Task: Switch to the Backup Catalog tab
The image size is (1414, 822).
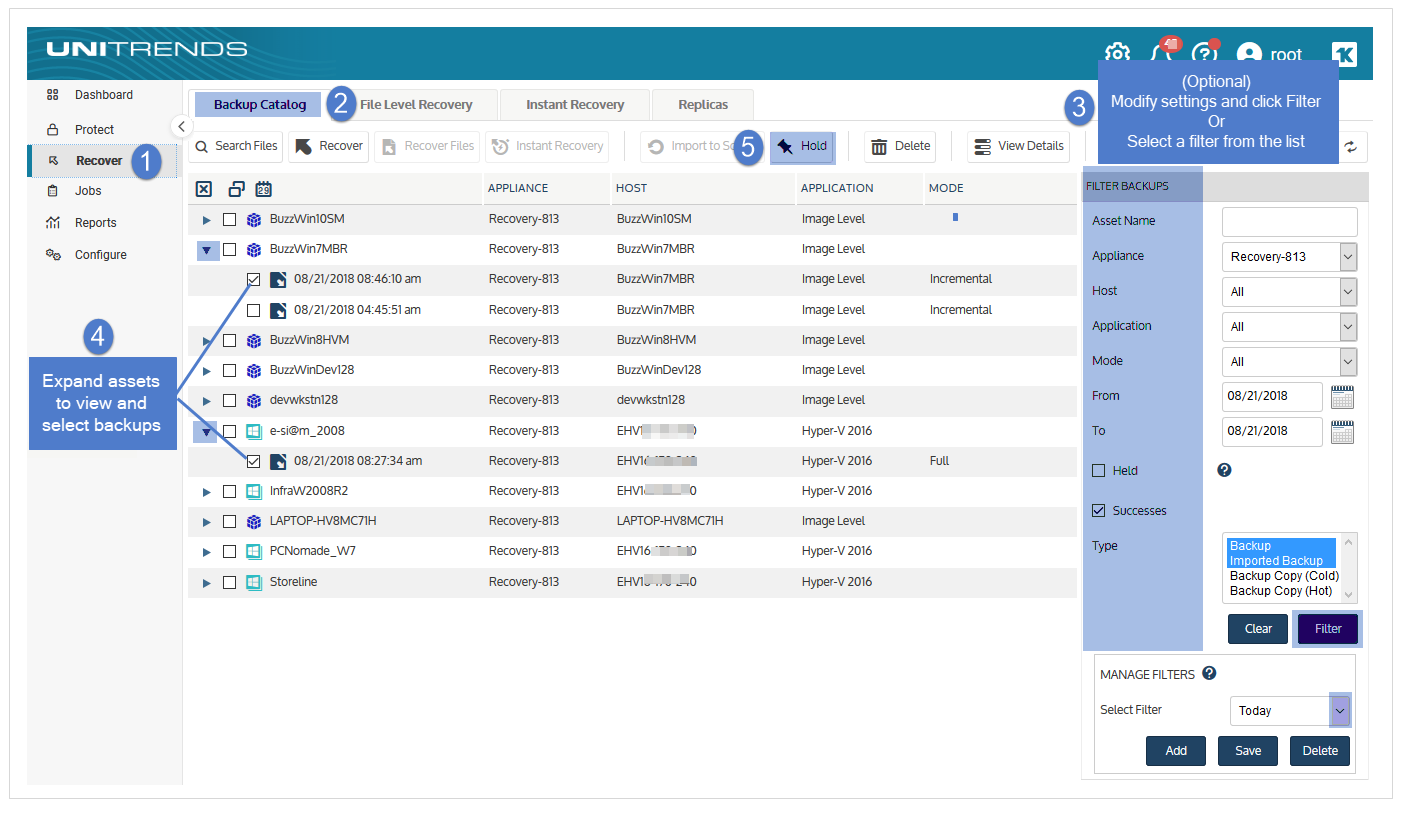Action: [260, 105]
